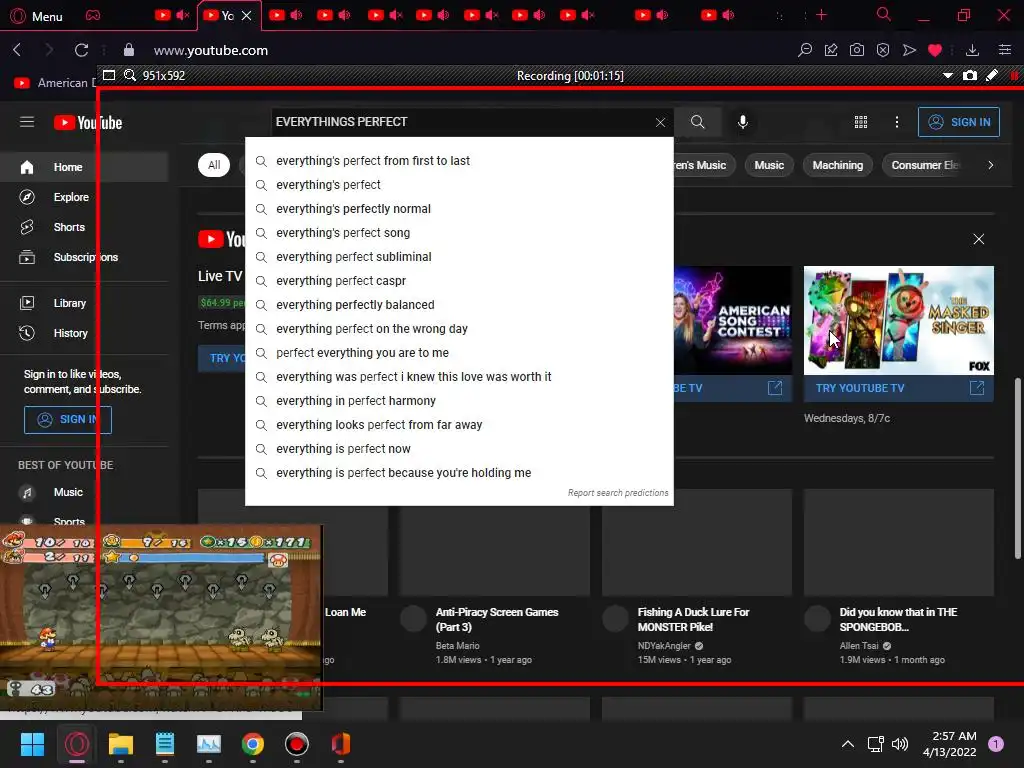The height and width of the screenshot is (768, 1024).
Task: Click the top-right SIGN IN button
Action: tap(959, 122)
